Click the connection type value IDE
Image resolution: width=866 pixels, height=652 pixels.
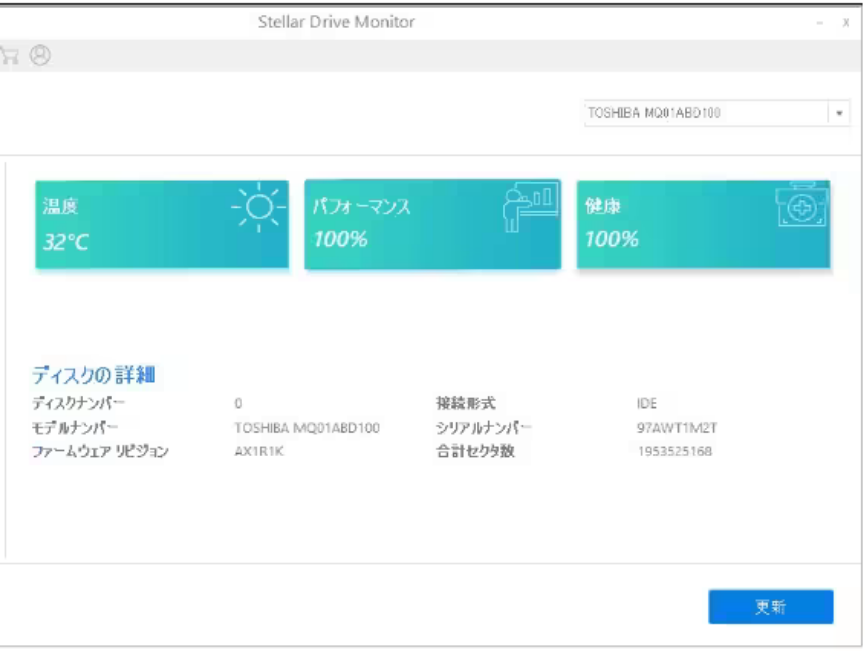pyautogui.click(x=646, y=404)
